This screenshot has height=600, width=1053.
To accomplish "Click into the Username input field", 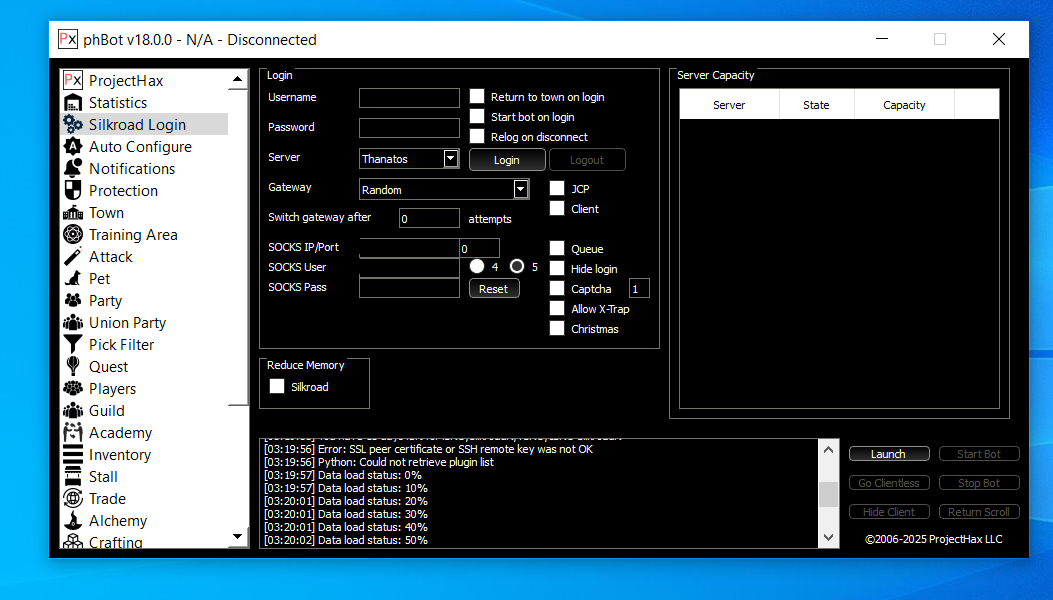I will click(409, 98).
